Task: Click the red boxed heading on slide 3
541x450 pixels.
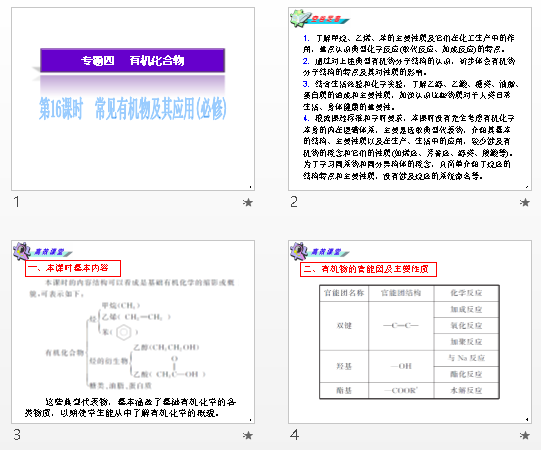Action: pyautogui.click(x=73, y=268)
